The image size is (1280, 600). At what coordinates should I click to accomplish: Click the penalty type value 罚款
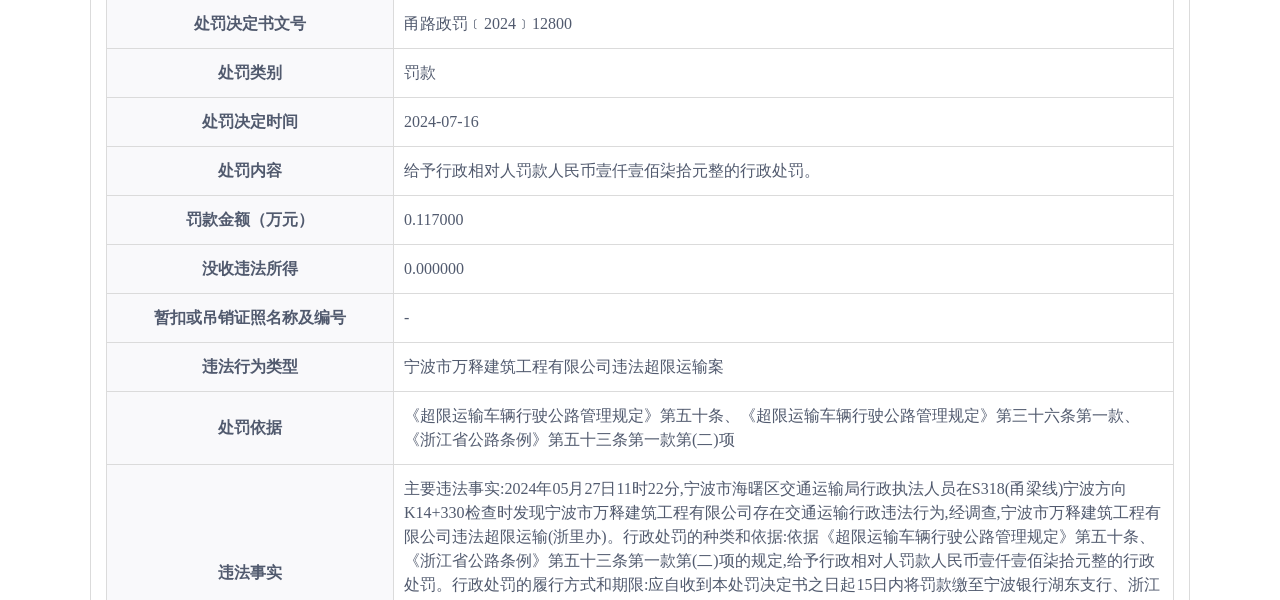point(420,73)
